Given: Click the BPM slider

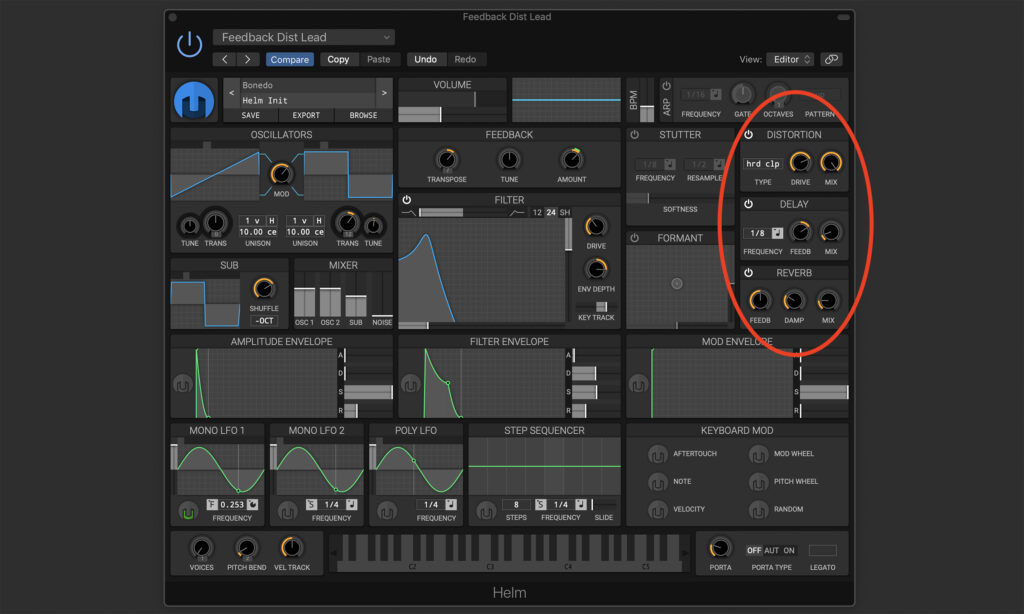Looking at the screenshot, I should tap(647, 100).
